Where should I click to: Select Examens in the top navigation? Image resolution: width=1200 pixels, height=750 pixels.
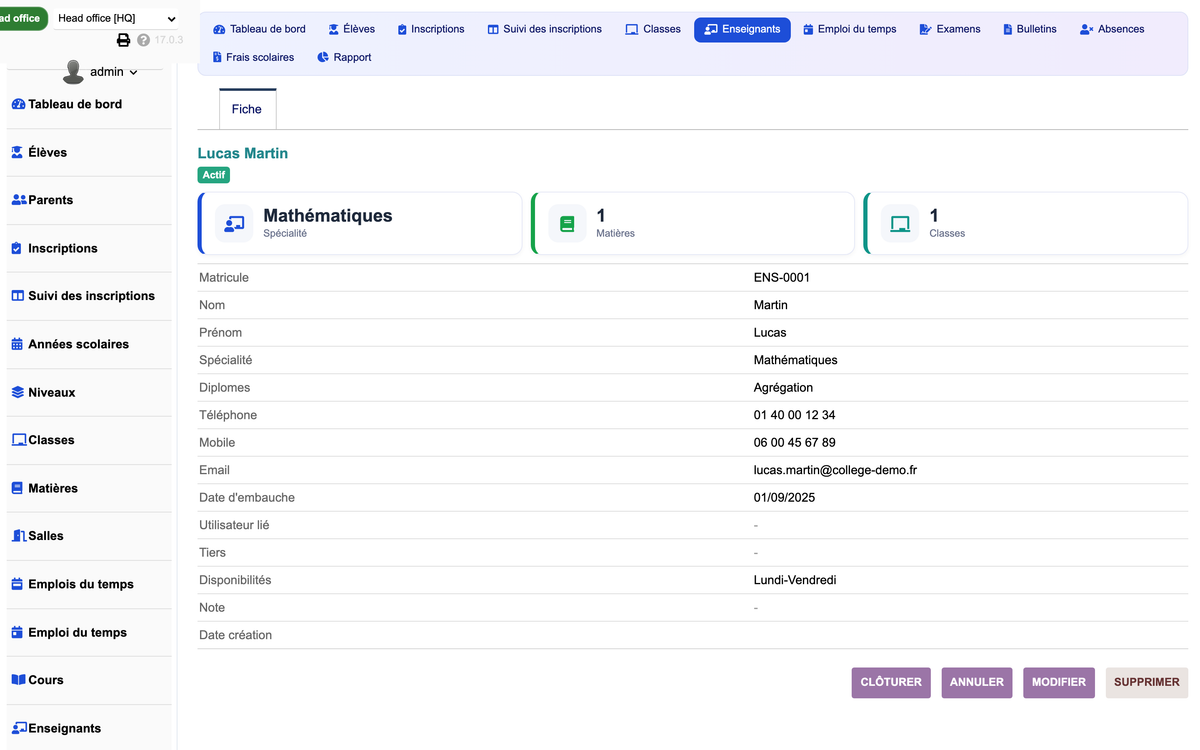tap(950, 29)
